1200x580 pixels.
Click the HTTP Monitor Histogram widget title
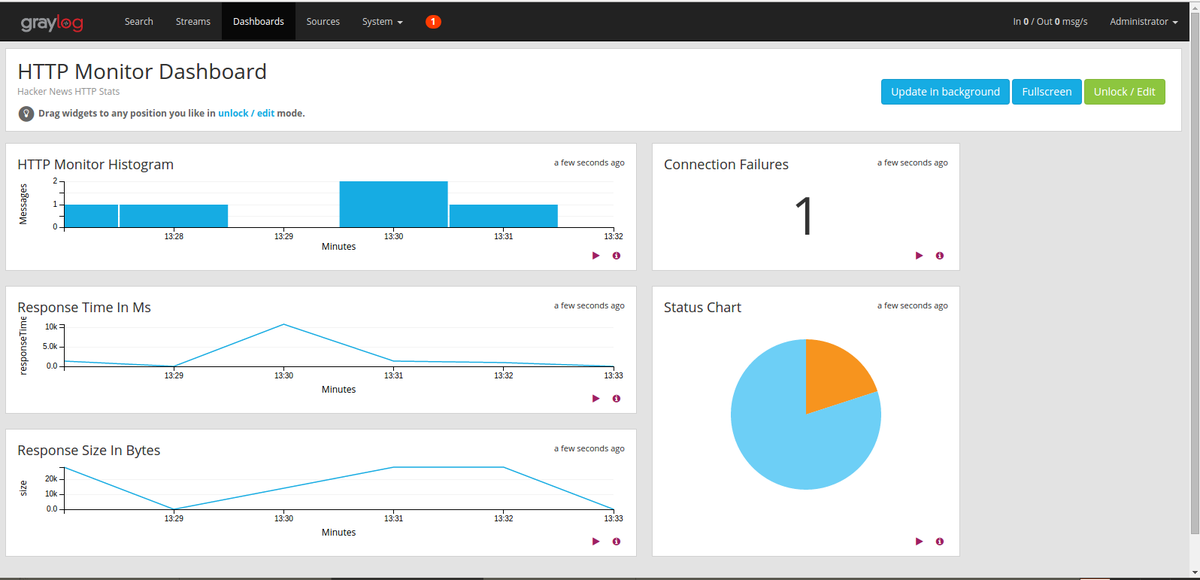pos(95,164)
